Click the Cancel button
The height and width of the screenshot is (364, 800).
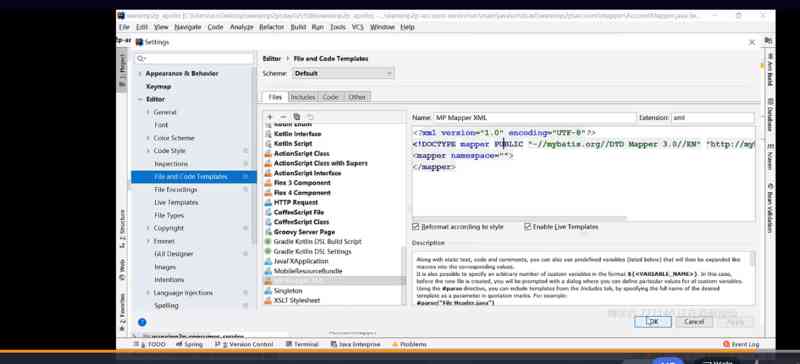click(x=694, y=322)
